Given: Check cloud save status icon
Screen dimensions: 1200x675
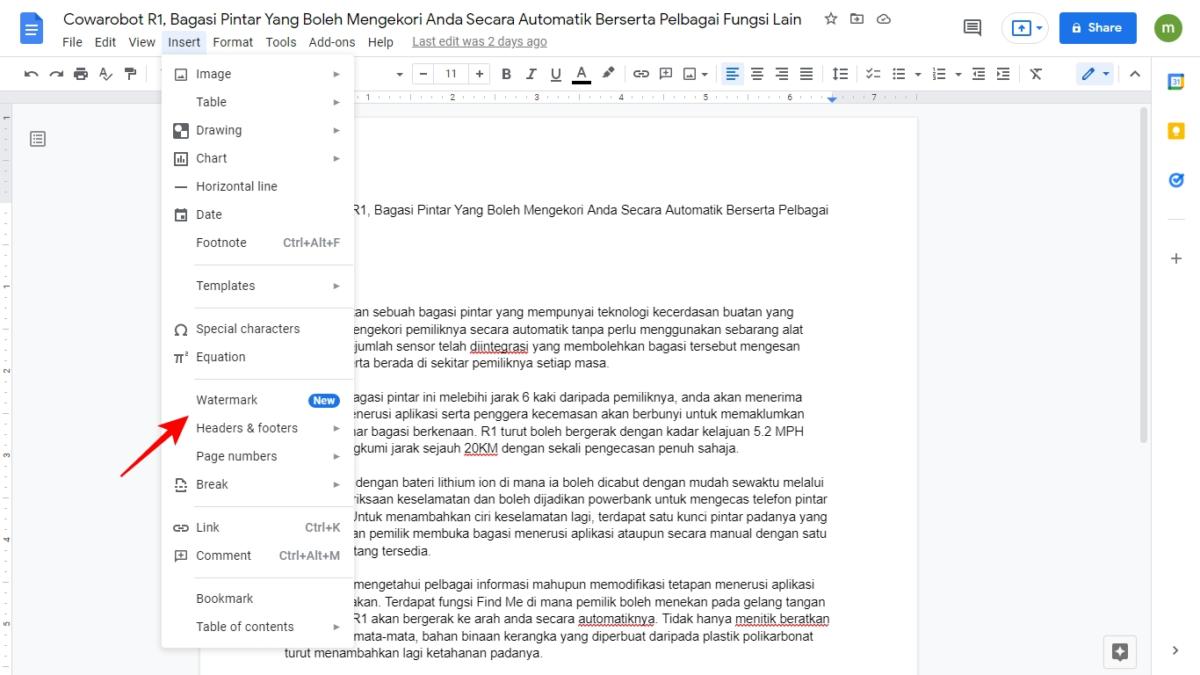Looking at the screenshot, I should click(x=883, y=19).
